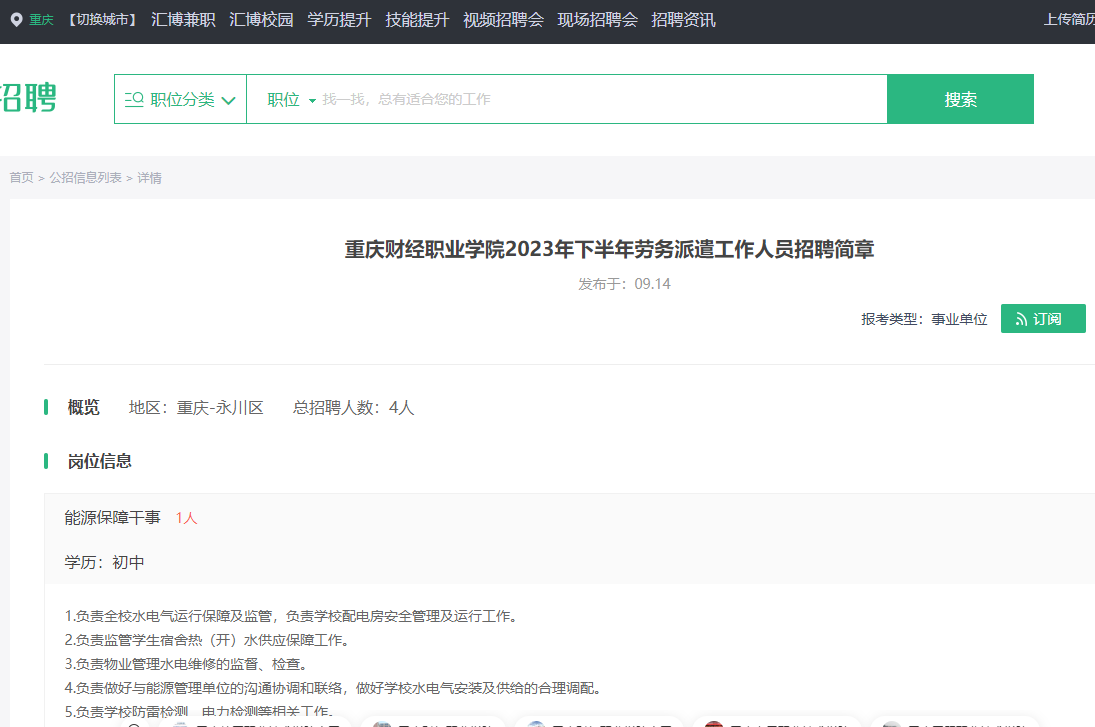Click the 重庆 city label

pos(41,20)
